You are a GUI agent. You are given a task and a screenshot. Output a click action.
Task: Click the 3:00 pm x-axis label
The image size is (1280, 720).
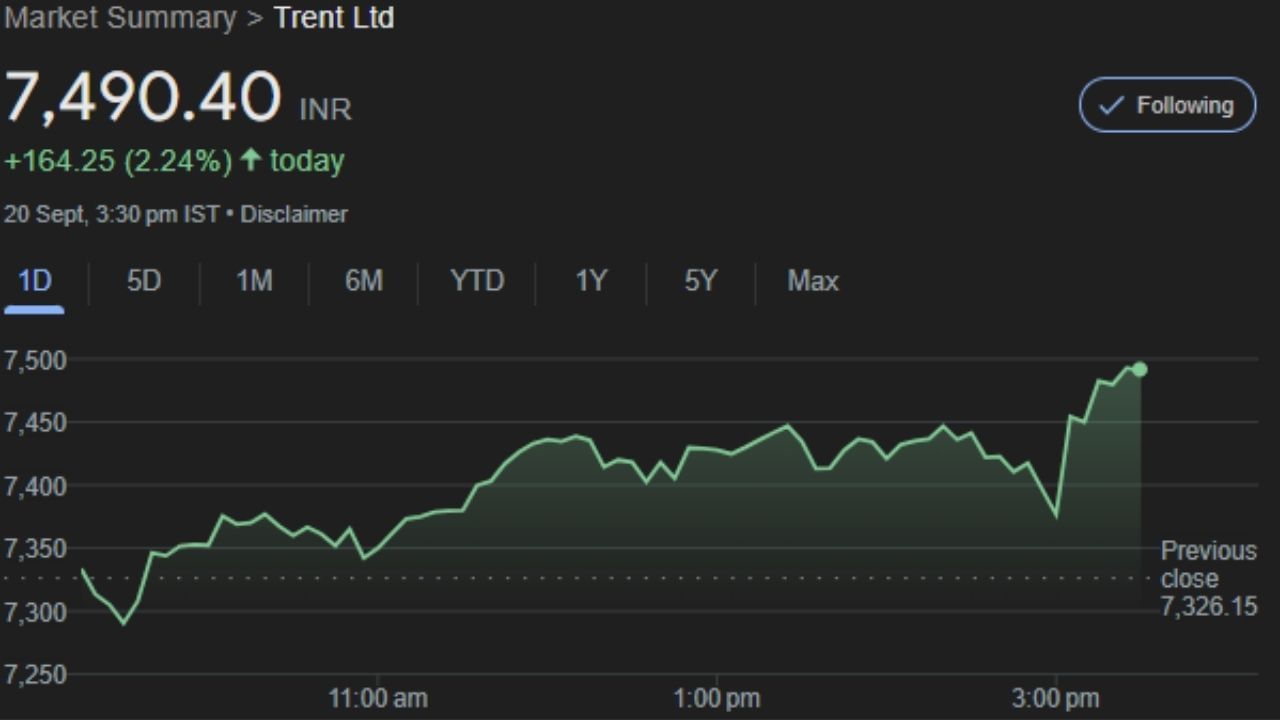pyautogui.click(x=1055, y=697)
